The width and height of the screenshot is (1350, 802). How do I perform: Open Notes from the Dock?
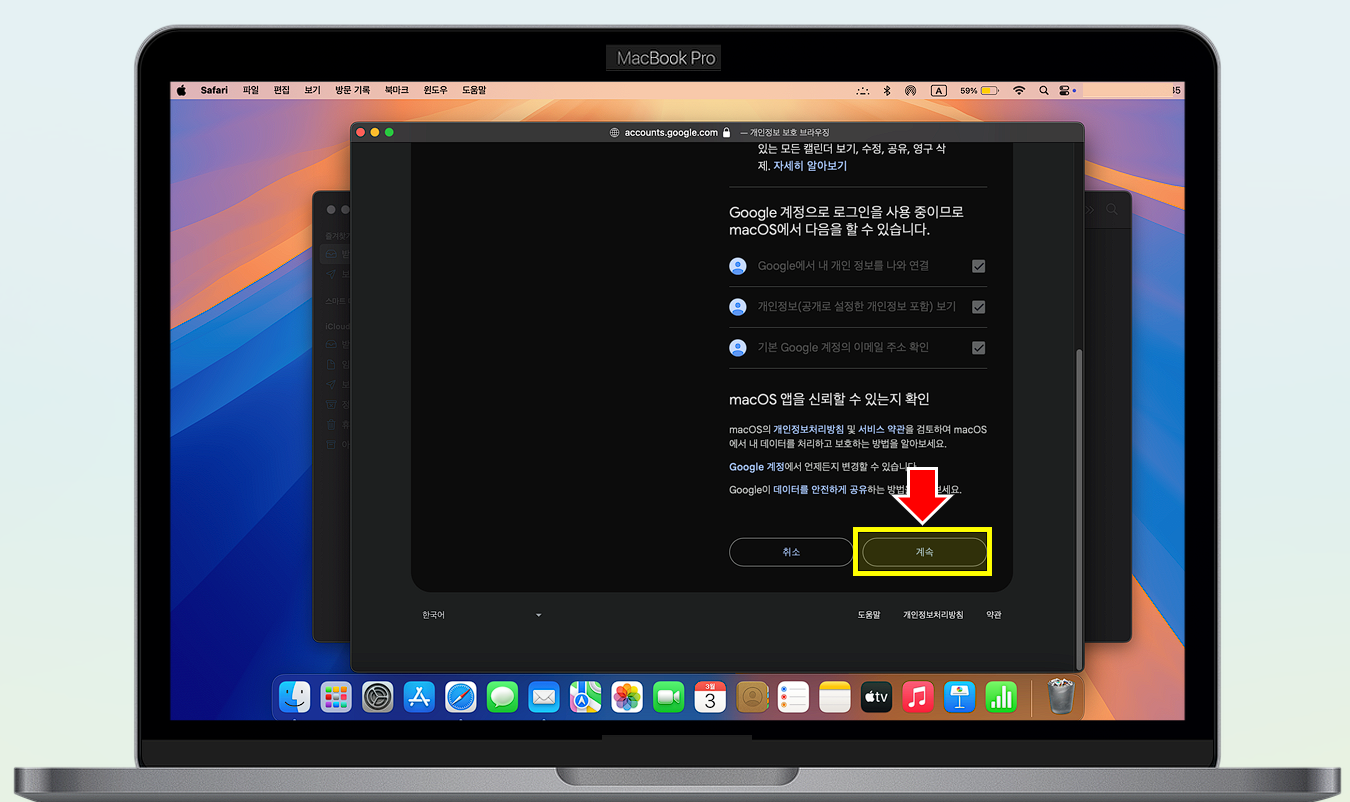[x=835, y=696]
